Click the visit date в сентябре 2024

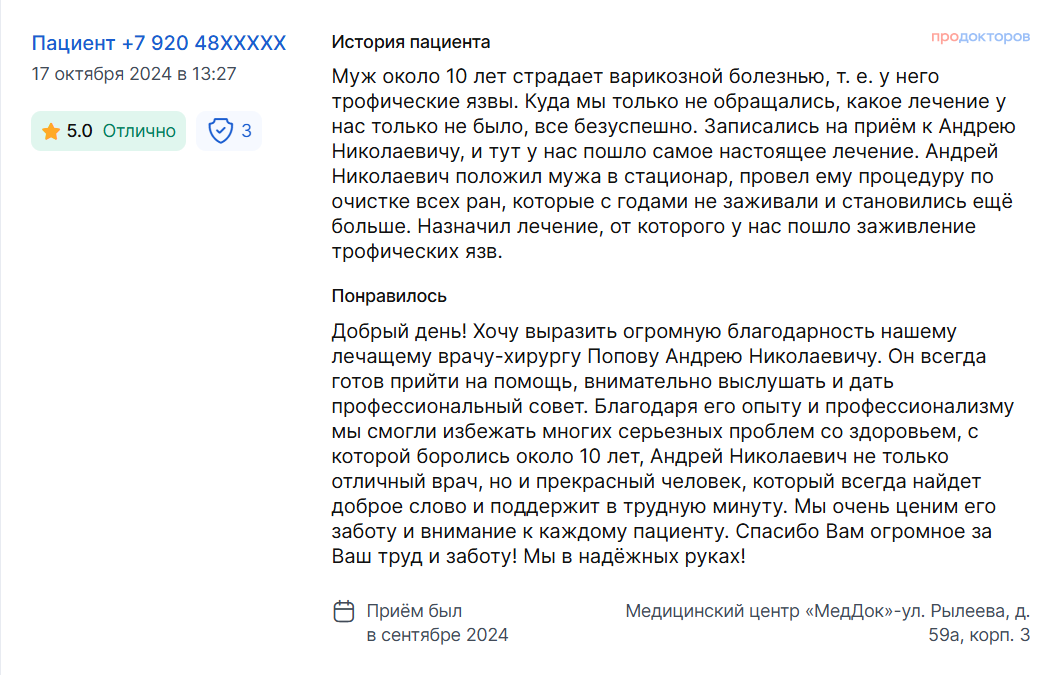point(437,635)
